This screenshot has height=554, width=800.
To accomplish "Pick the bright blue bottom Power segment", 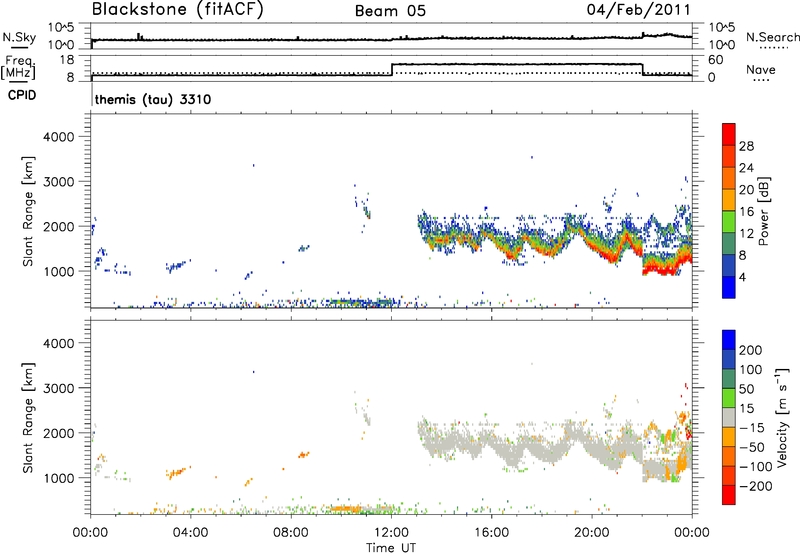I will click(x=729, y=287).
